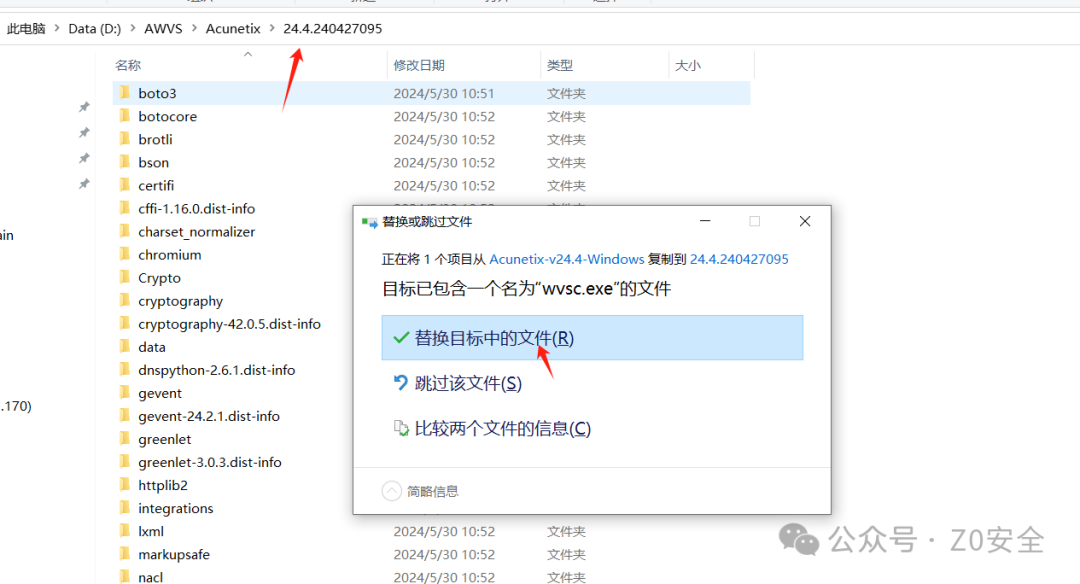Click the checkmark icon beside replace option

point(401,338)
